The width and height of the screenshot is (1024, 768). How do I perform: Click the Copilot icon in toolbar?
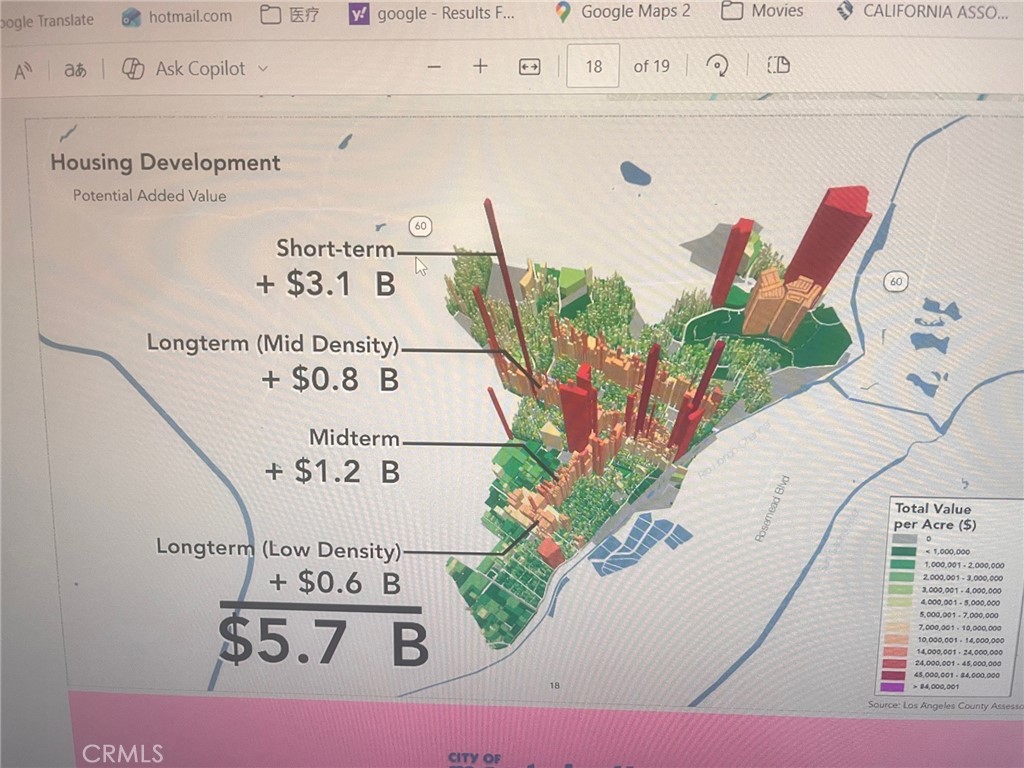coord(133,69)
